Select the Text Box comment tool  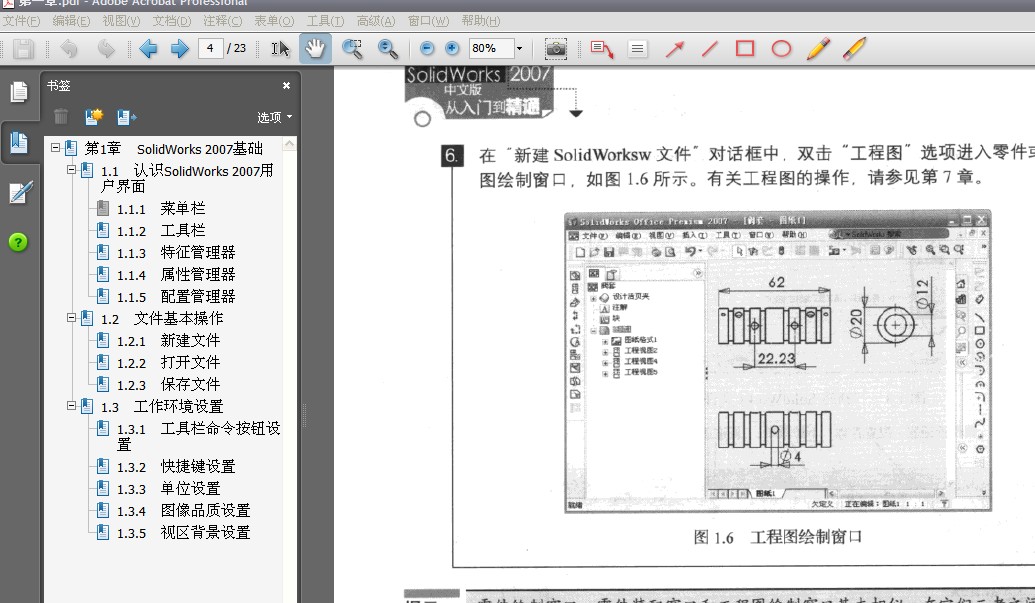point(637,49)
